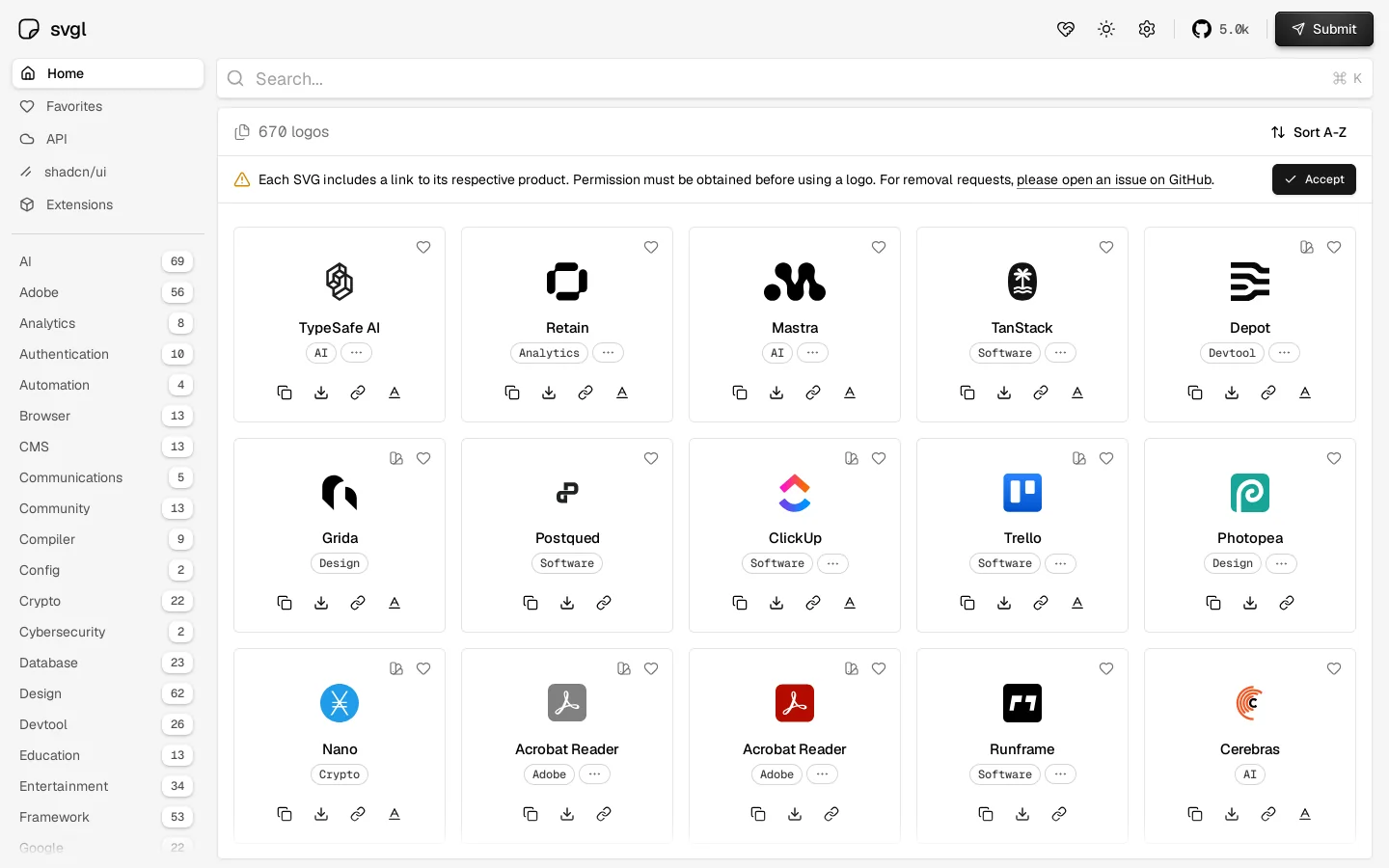The image size is (1389, 868).
Task: Go to the API page
Action: click(x=108, y=139)
